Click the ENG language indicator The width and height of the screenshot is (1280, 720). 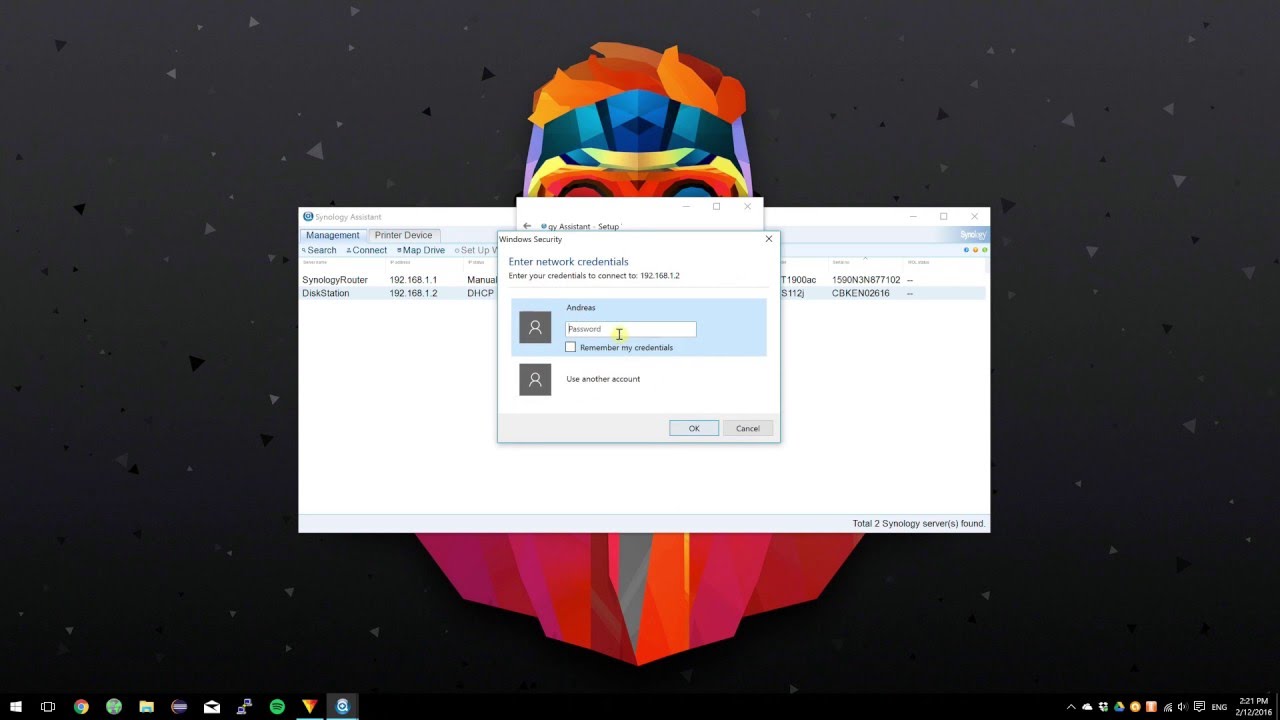[1219, 707]
